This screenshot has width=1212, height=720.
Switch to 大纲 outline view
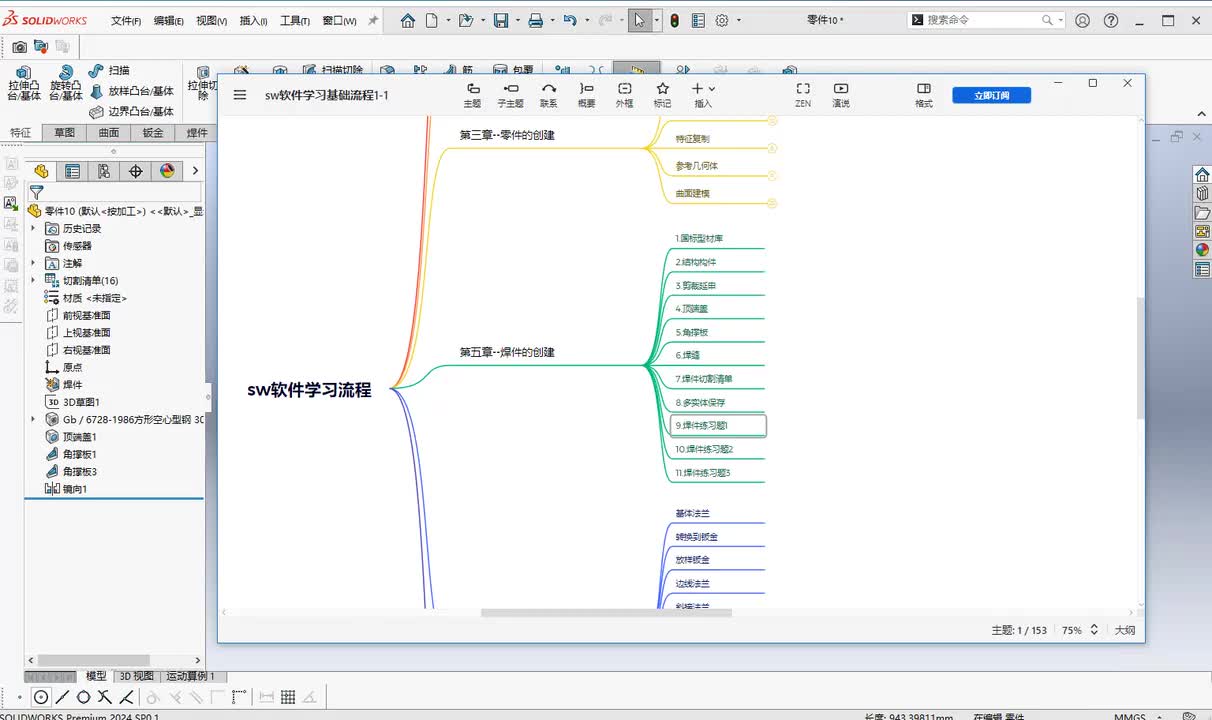(1125, 631)
